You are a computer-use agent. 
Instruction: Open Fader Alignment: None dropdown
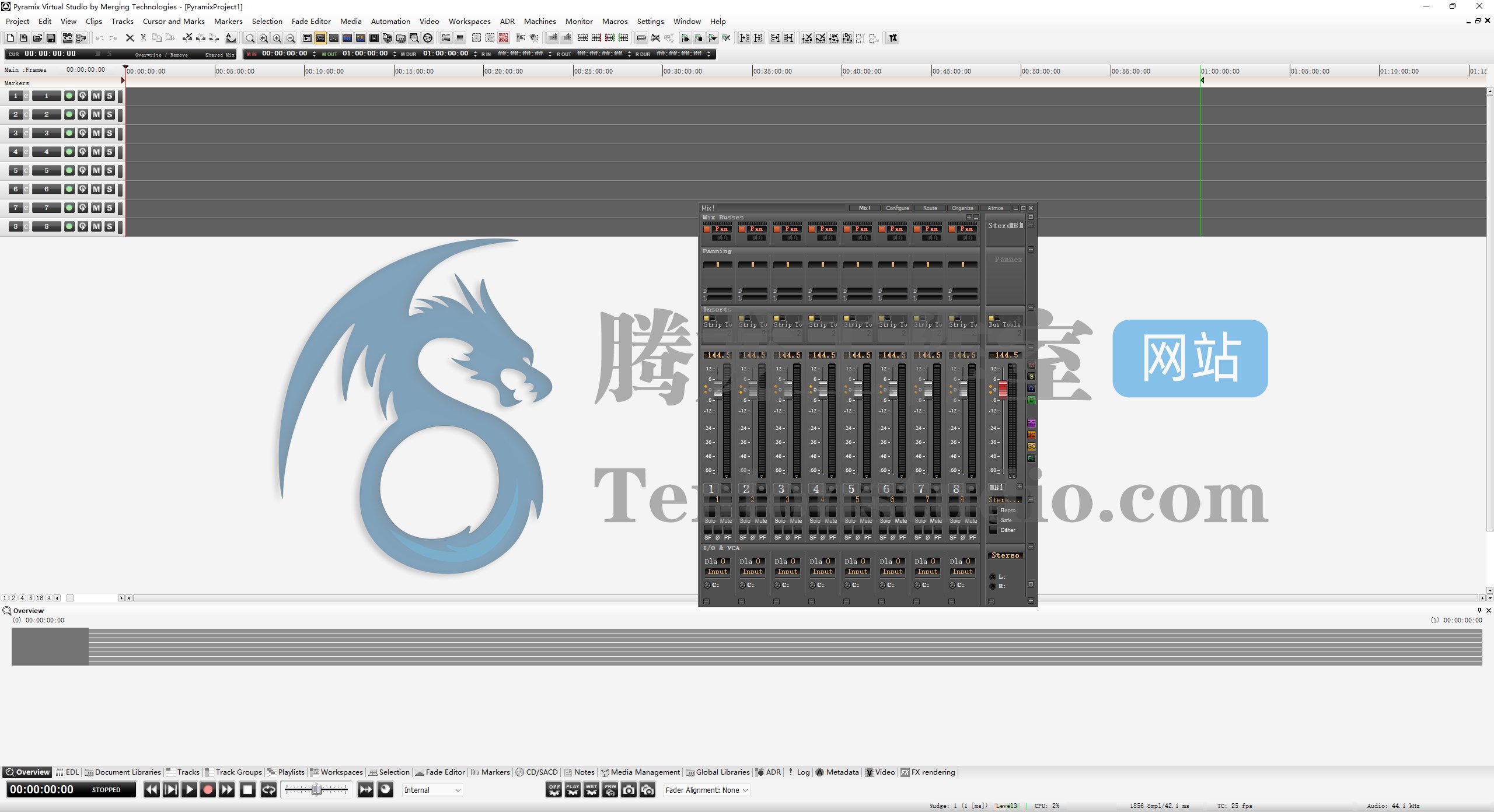707,790
